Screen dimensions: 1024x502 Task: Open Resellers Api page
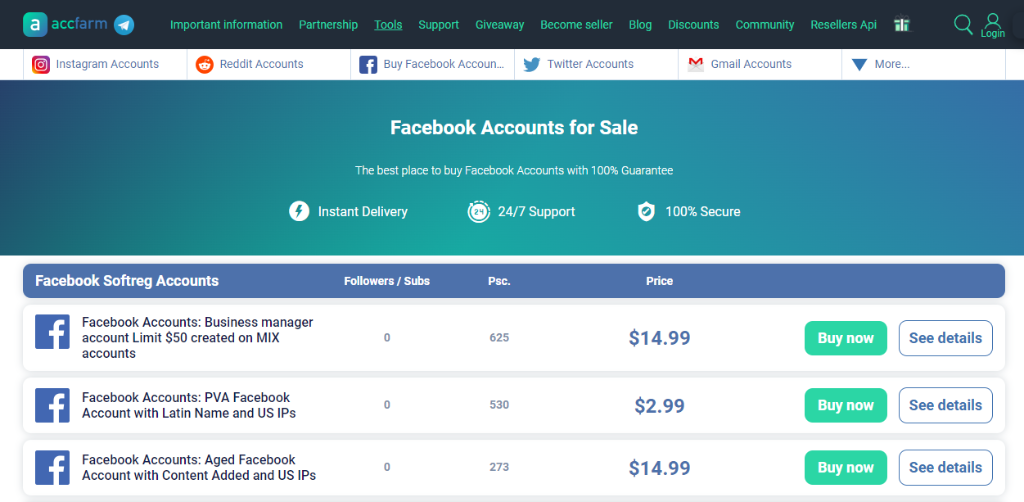click(x=844, y=25)
